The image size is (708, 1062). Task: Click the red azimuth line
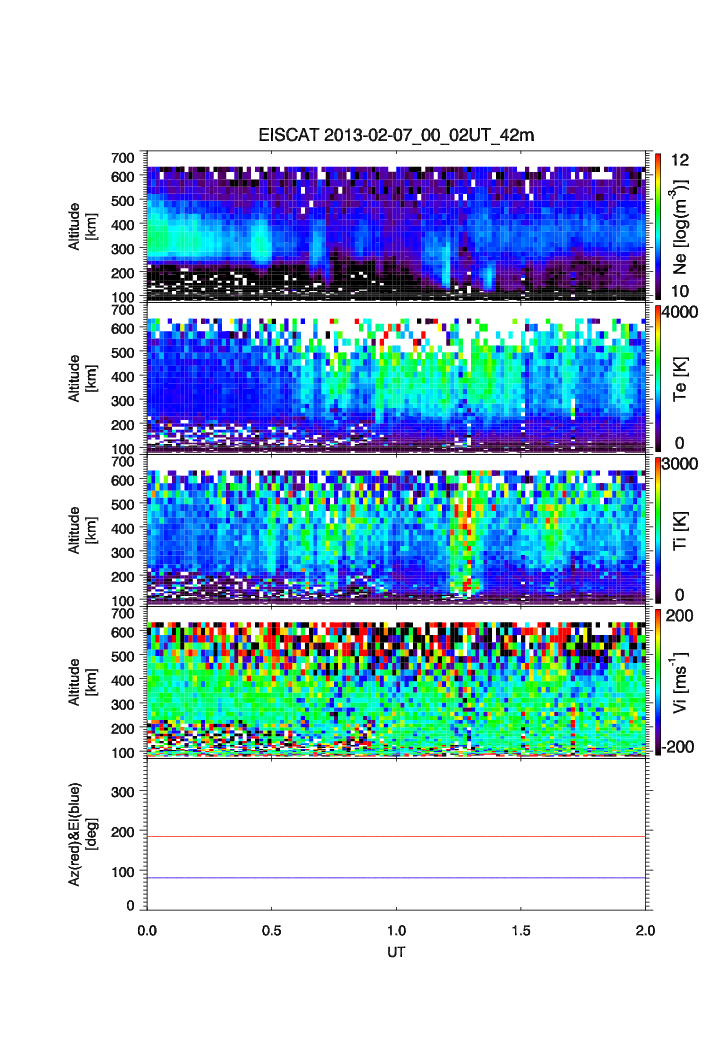[x=396, y=836]
